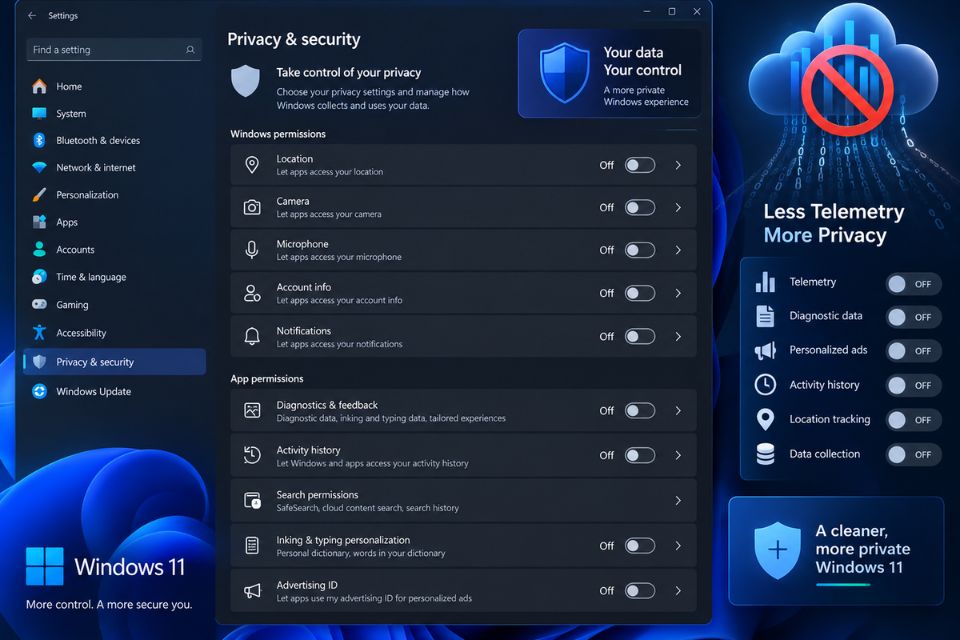Viewport: 960px width, 640px height.
Task: Open Network & internet settings
Action: [x=114, y=167]
